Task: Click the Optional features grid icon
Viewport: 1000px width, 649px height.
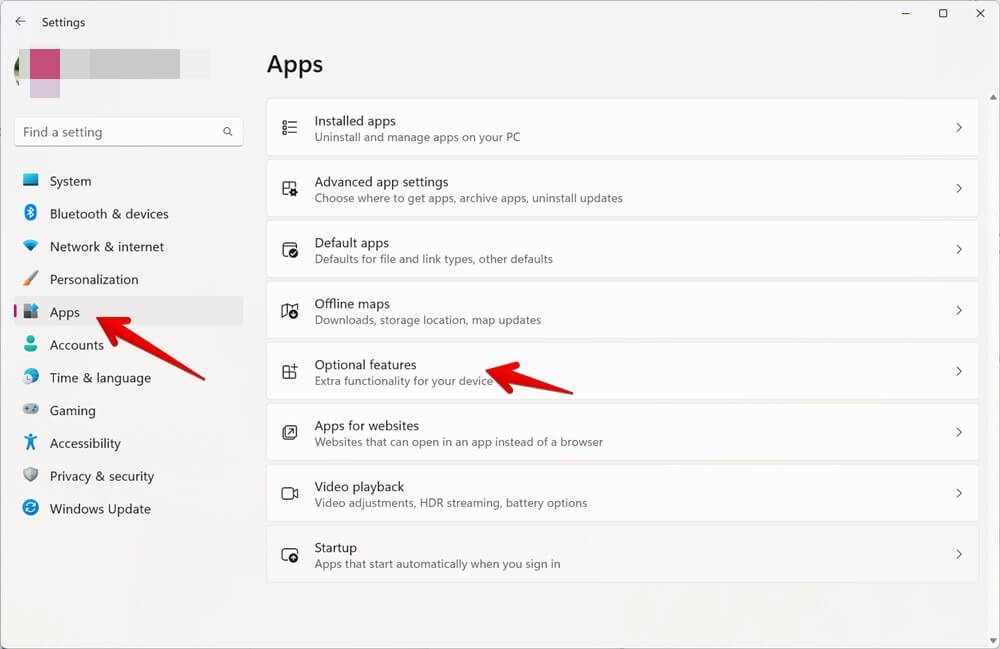Action: [x=290, y=372]
